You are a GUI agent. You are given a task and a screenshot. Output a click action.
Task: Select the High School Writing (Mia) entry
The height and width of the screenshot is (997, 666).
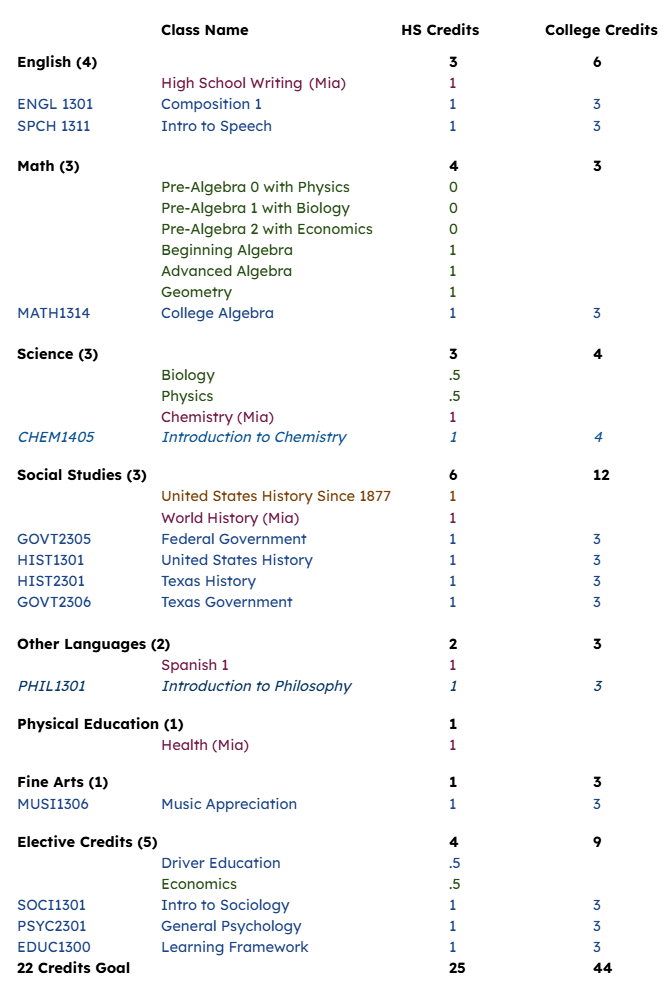coord(253,83)
